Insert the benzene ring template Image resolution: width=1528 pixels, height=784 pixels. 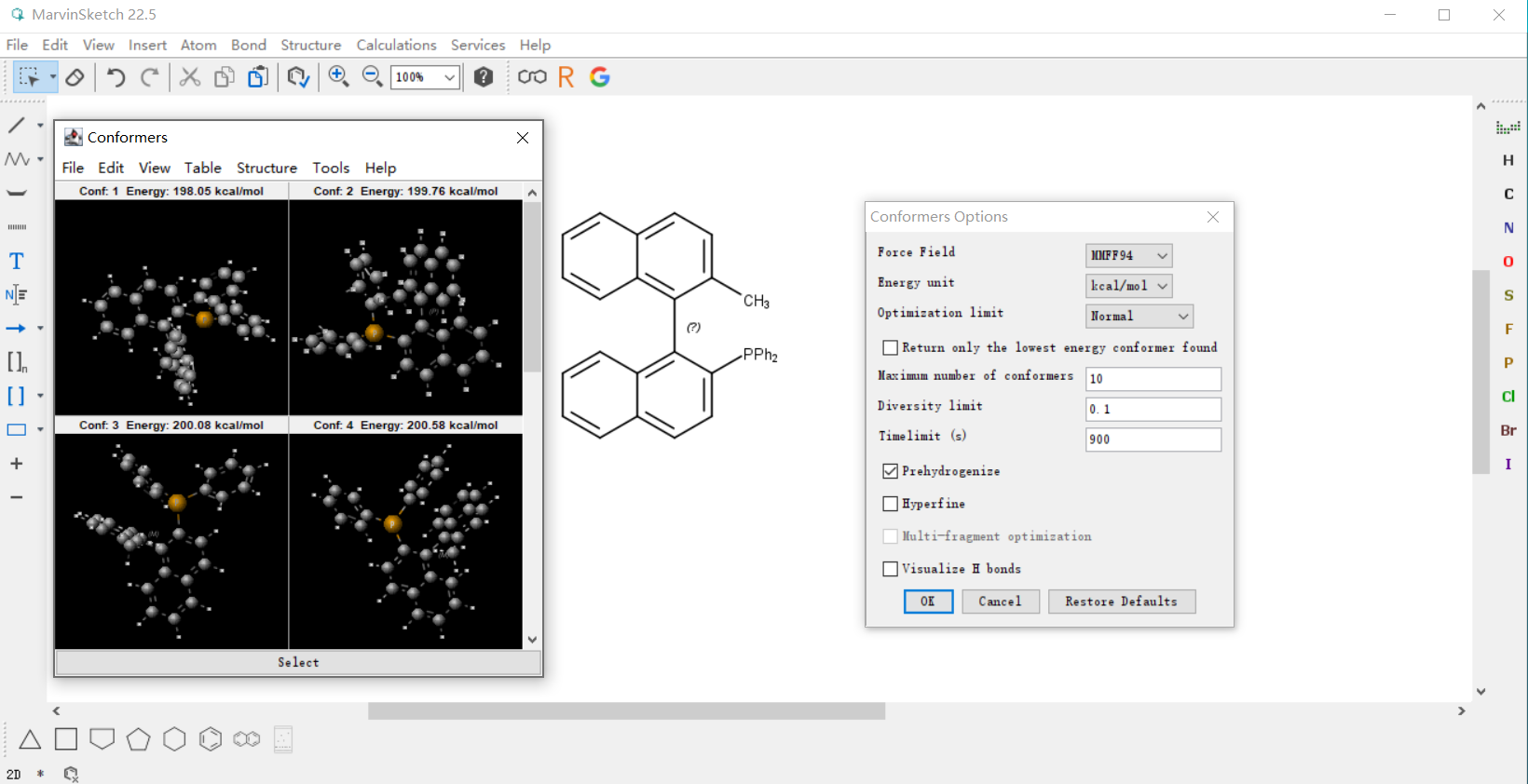(x=211, y=739)
